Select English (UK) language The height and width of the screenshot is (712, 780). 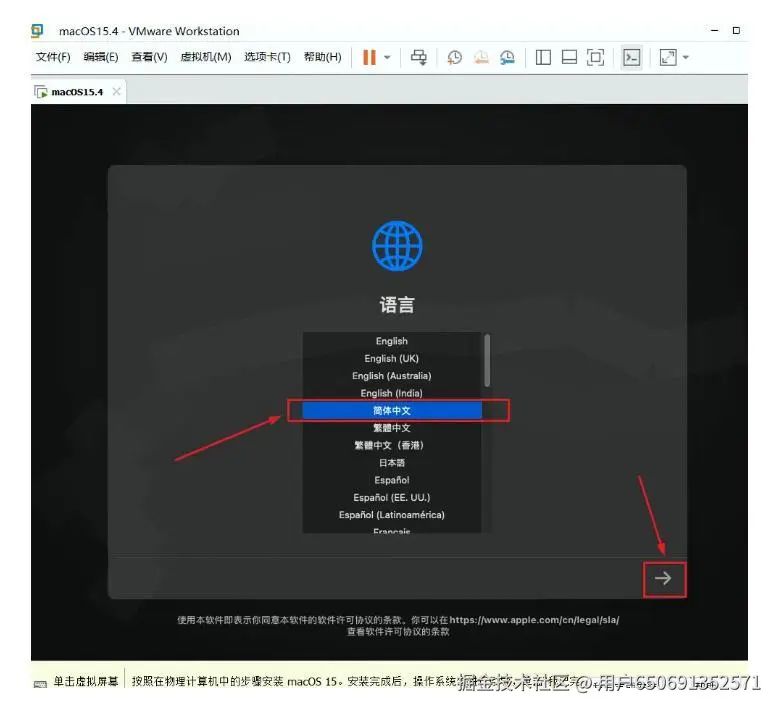pyautogui.click(x=391, y=359)
